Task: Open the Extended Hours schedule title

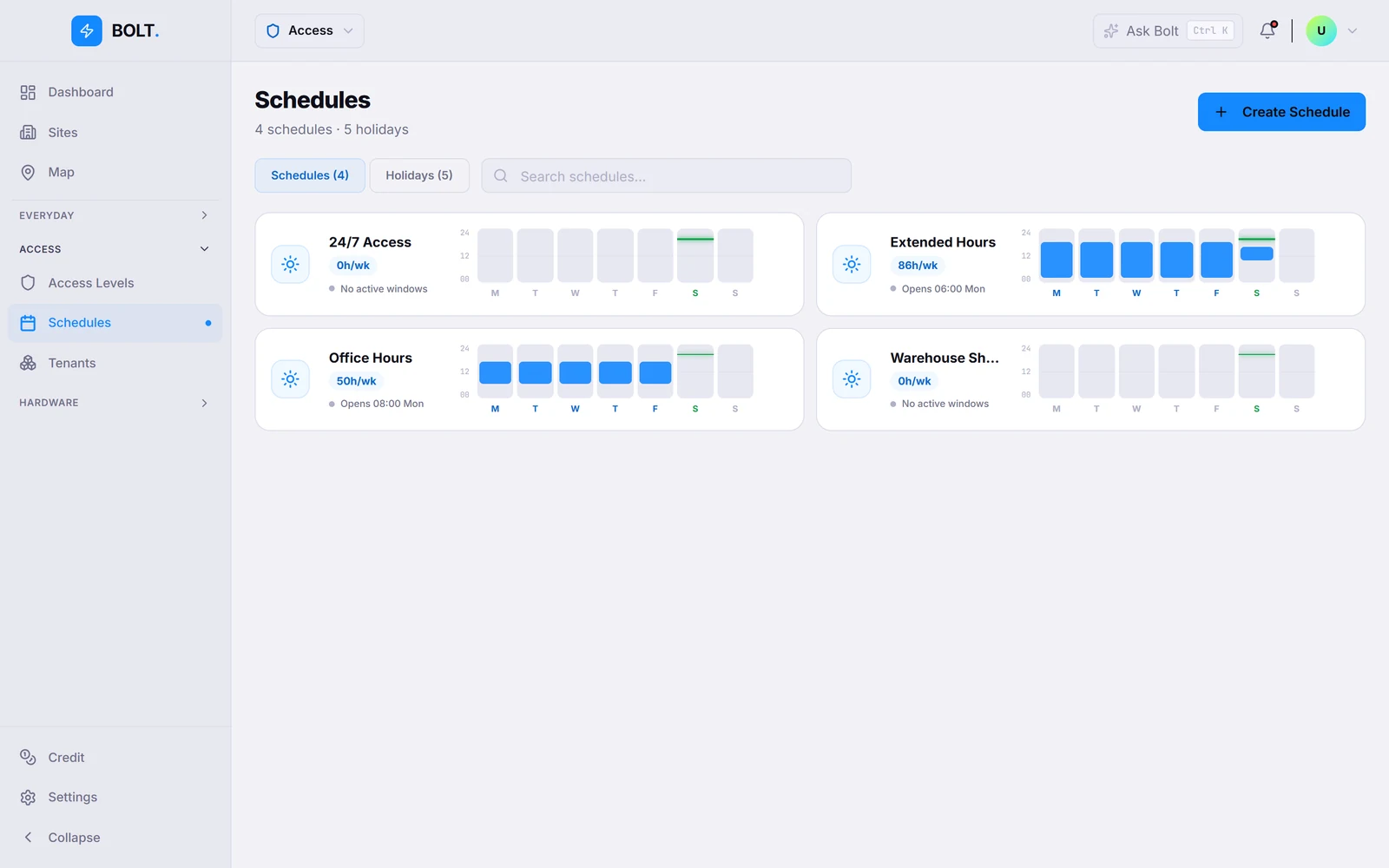Action: point(943,242)
